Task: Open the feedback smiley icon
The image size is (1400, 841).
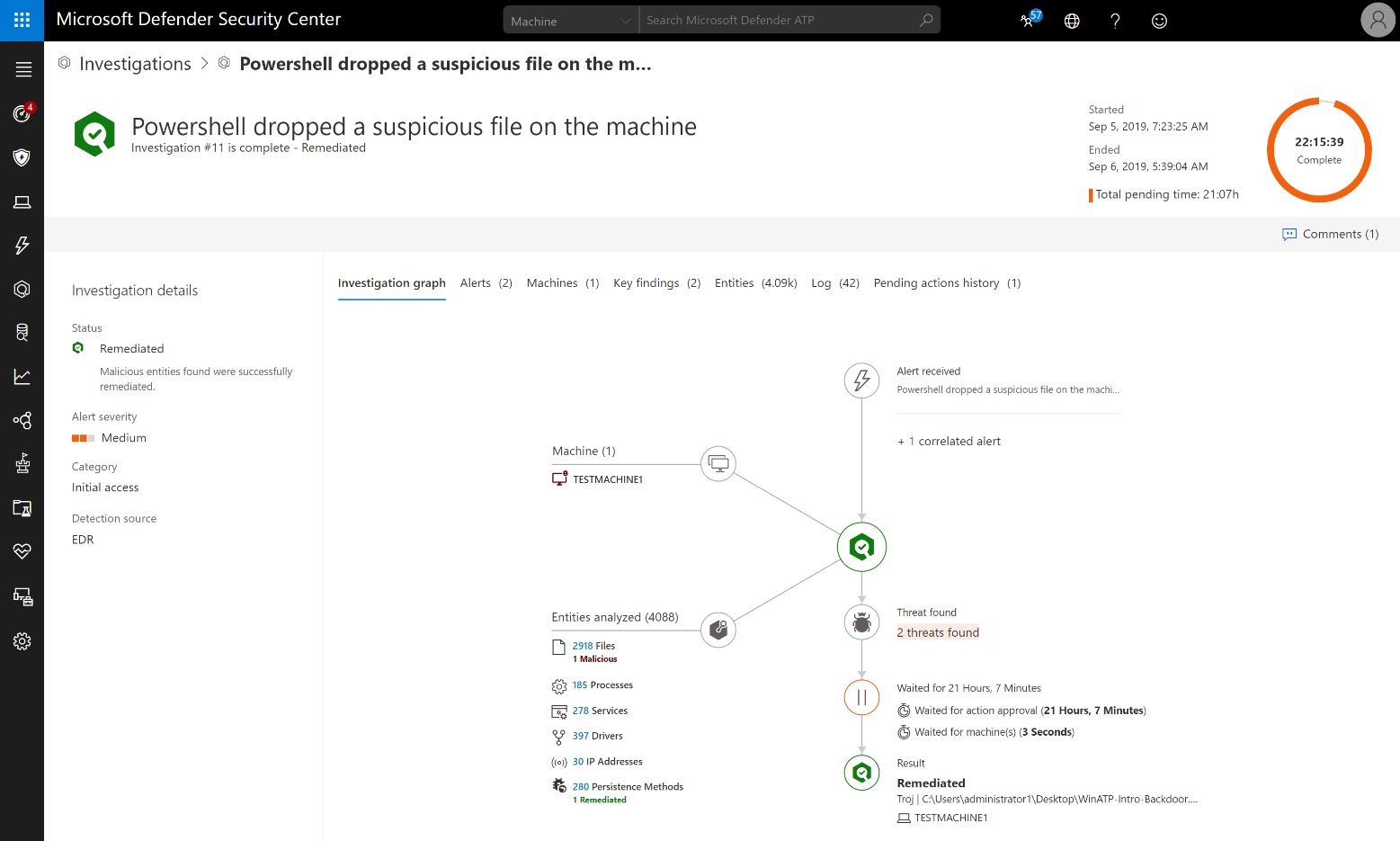Action: click(x=1159, y=21)
